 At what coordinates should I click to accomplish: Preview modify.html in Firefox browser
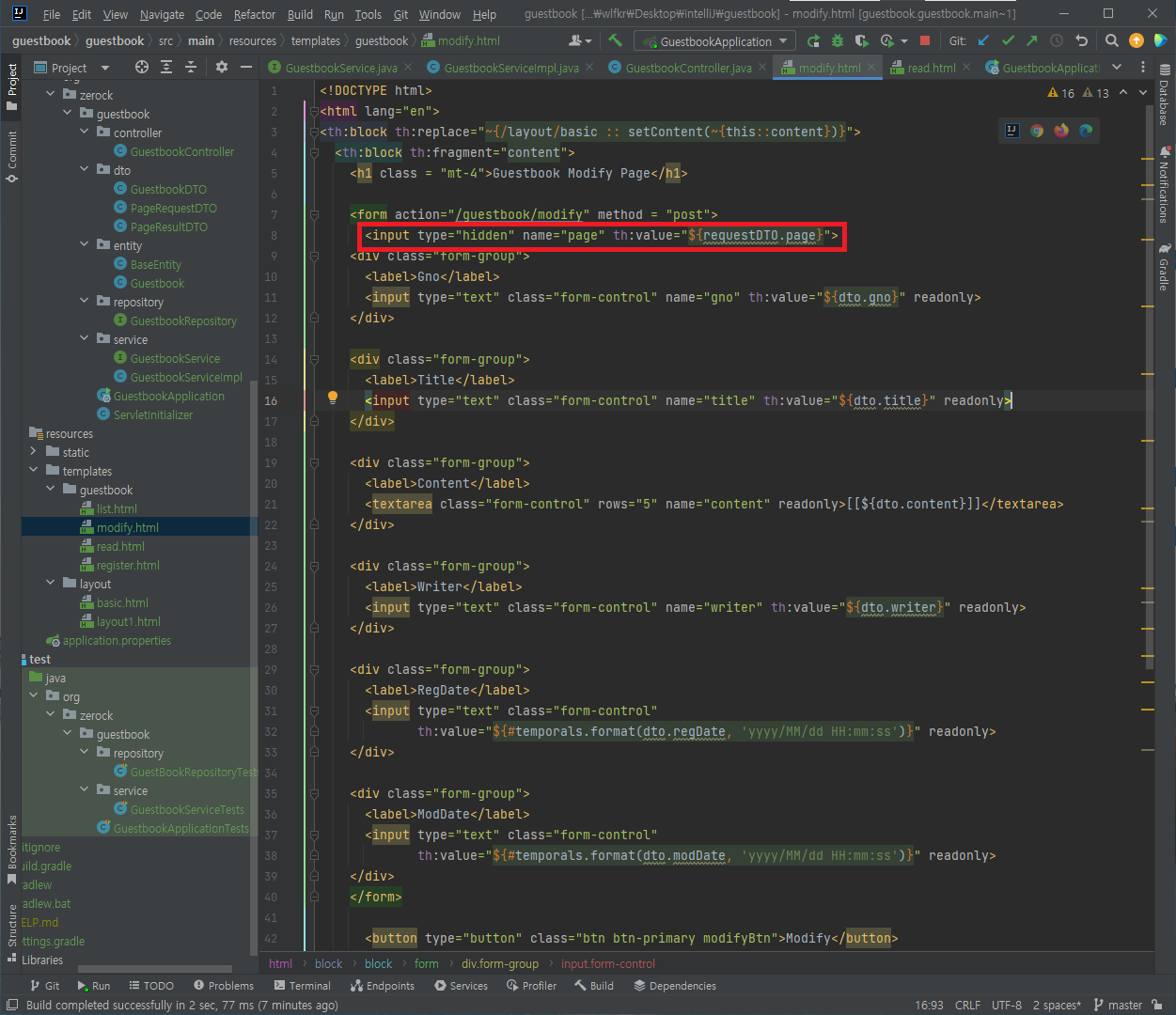tap(1061, 131)
